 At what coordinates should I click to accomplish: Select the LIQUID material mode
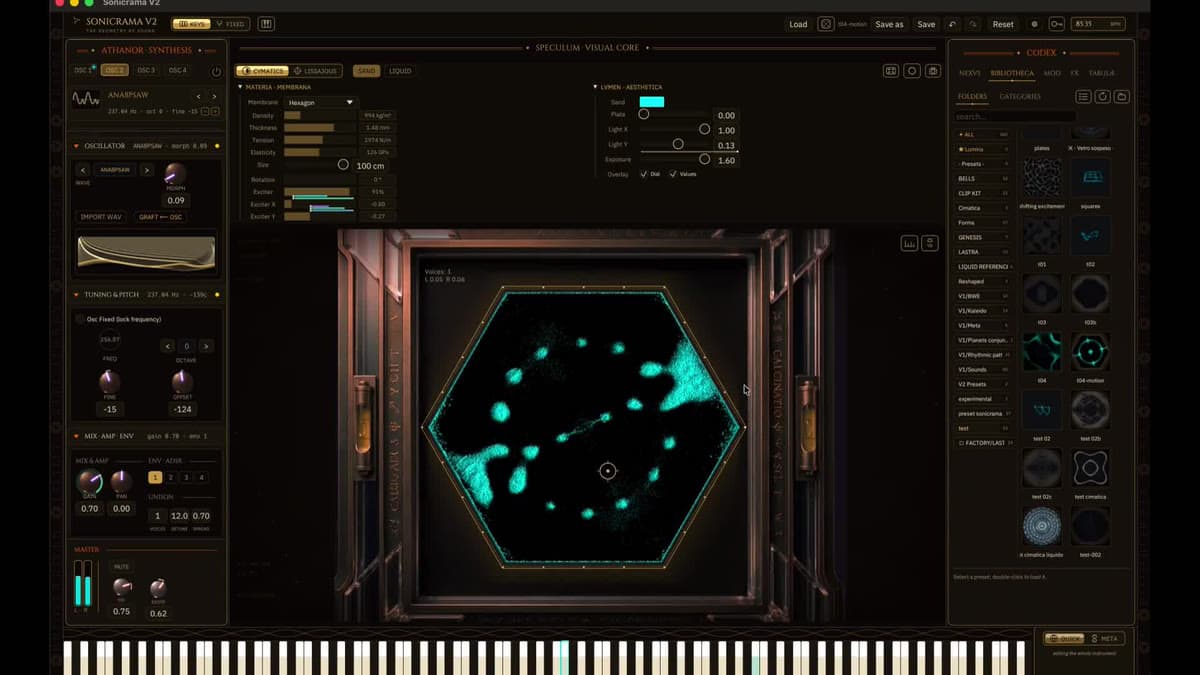click(399, 71)
